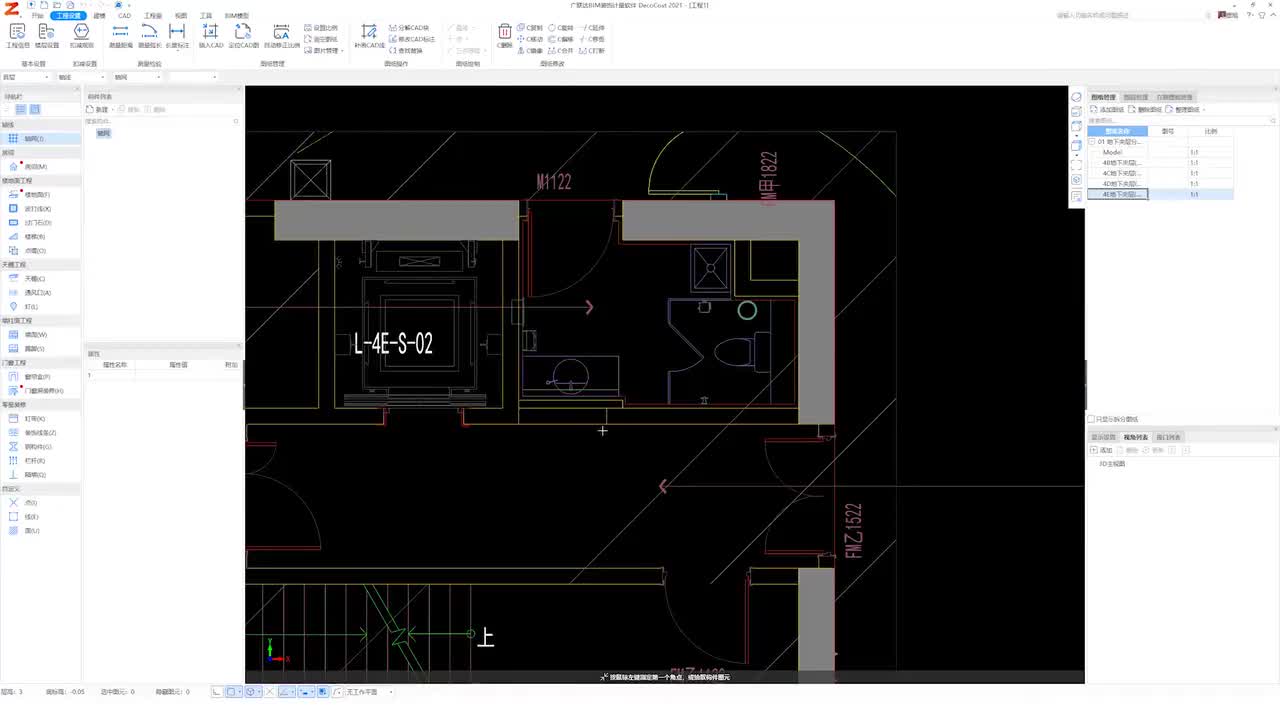
Task: Collapse the 01 地下夹层 drawing tree node
Action: (x=1092, y=142)
